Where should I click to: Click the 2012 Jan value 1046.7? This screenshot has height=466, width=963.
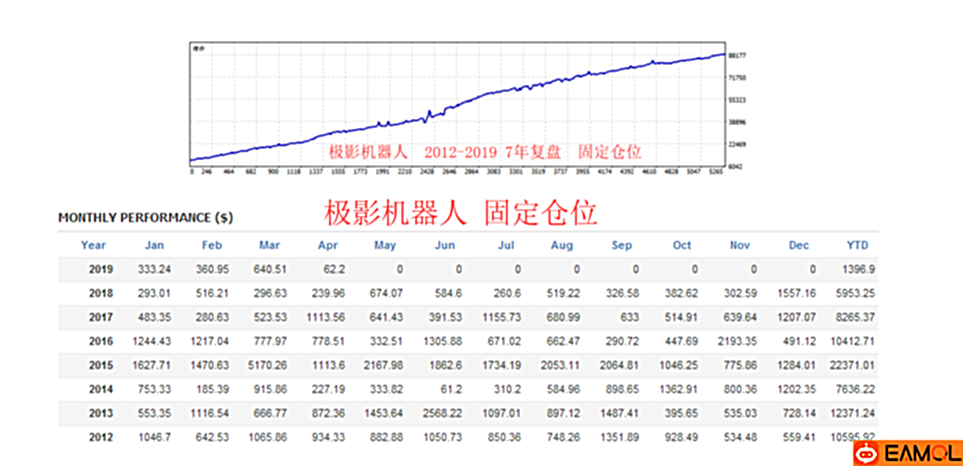(x=155, y=437)
